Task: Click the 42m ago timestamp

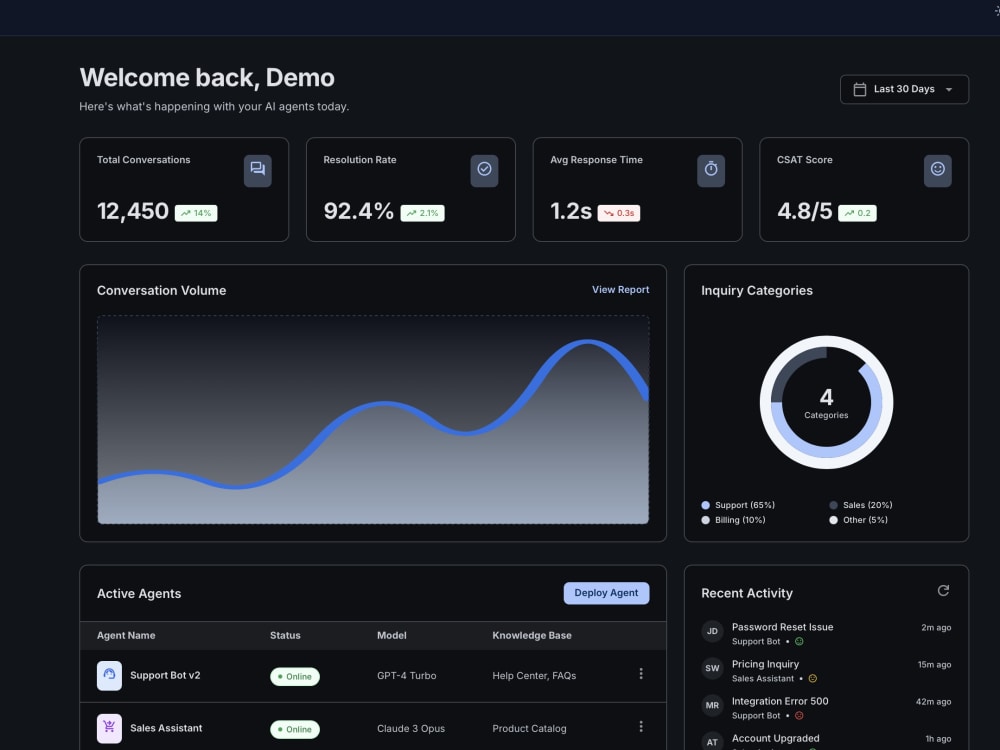Action: [x=934, y=702]
